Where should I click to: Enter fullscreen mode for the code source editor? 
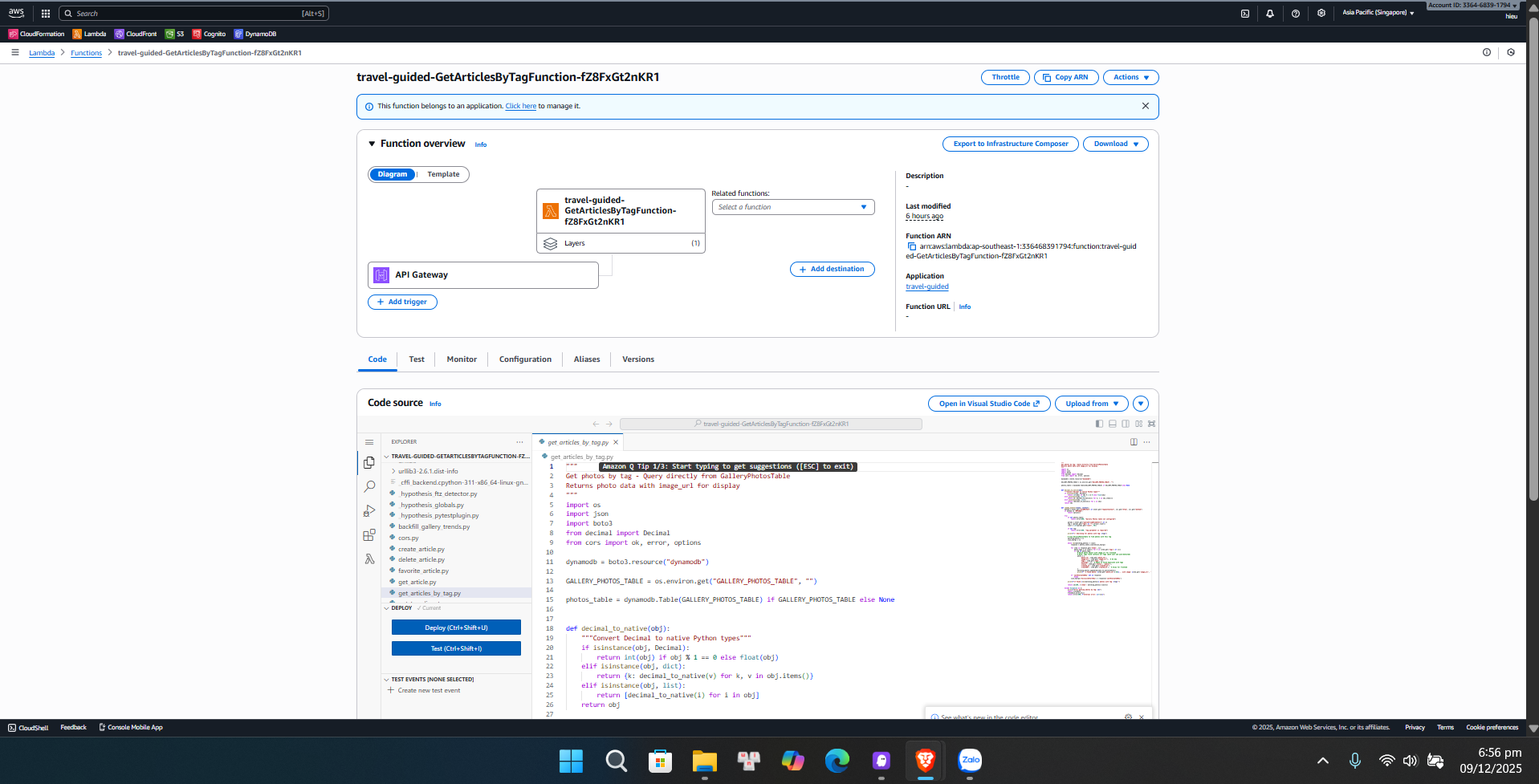point(1151,424)
